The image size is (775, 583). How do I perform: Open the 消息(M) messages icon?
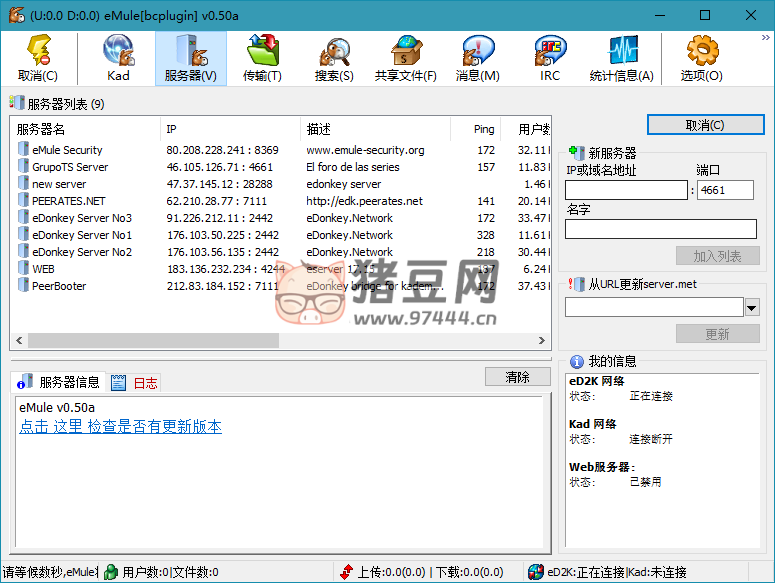tap(477, 58)
